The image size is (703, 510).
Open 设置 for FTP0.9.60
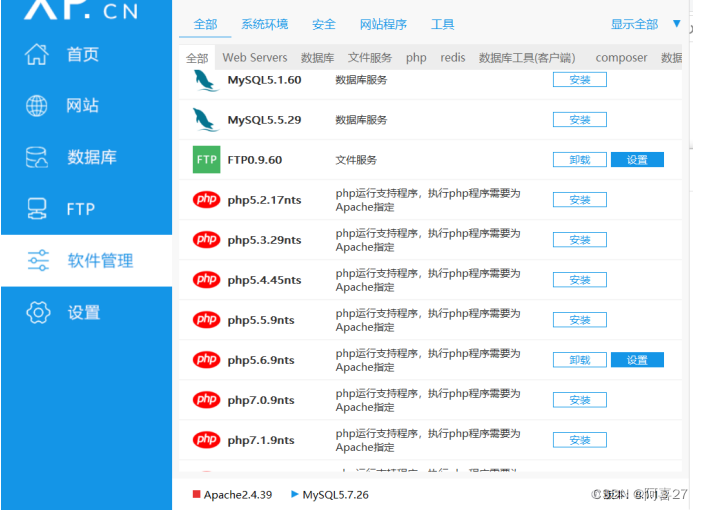pyautogui.click(x=637, y=160)
